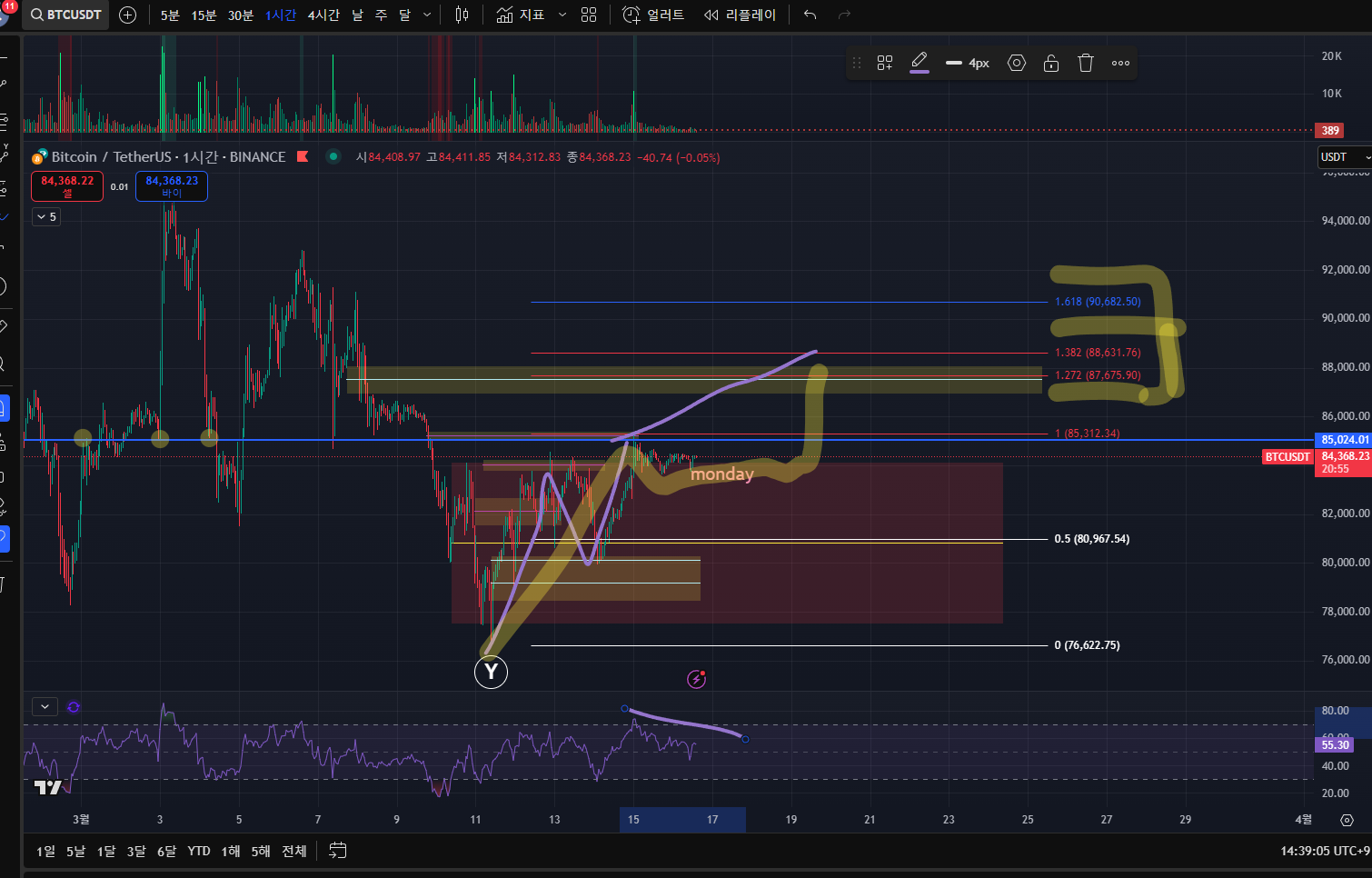1372x878 pixels.
Task: Select the 4시간 interval
Action: [x=323, y=15]
